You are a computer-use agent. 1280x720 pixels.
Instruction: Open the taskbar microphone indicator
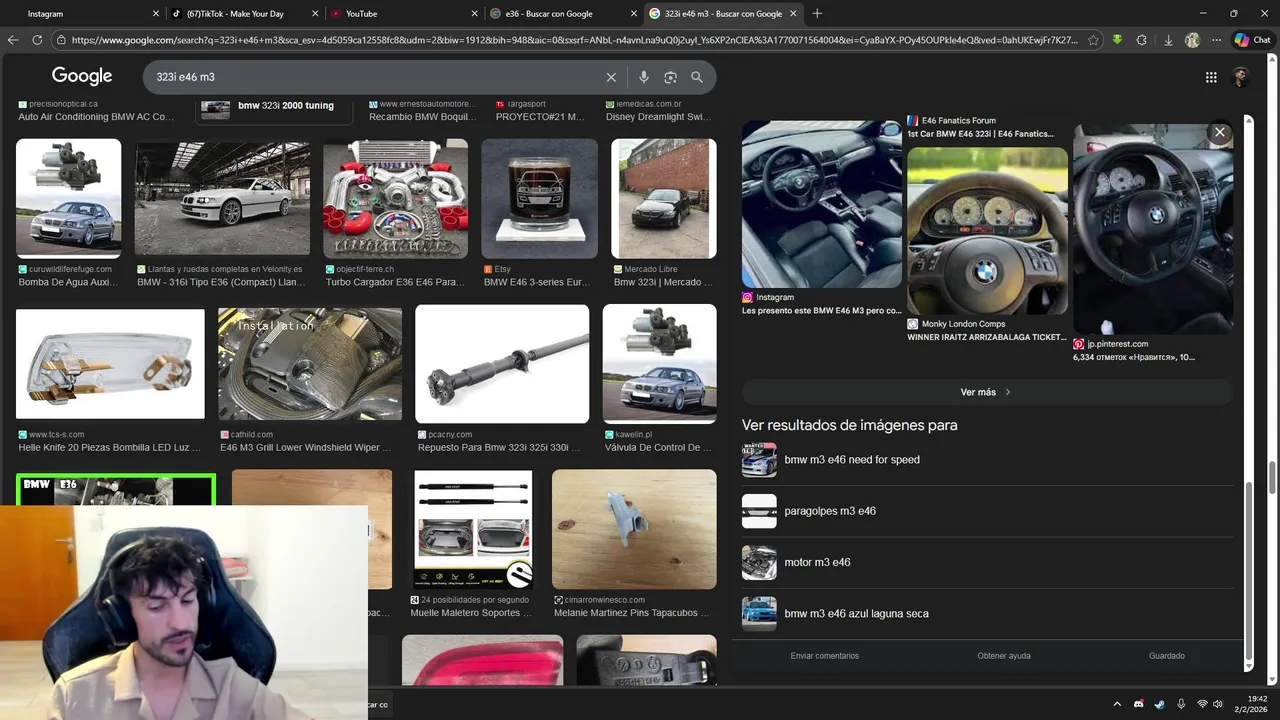click(x=1181, y=704)
